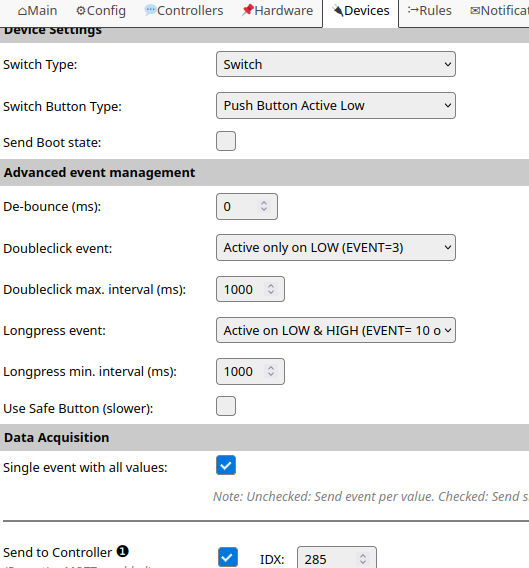
Task: Open the Doubleclick event dropdown
Action: click(x=336, y=247)
